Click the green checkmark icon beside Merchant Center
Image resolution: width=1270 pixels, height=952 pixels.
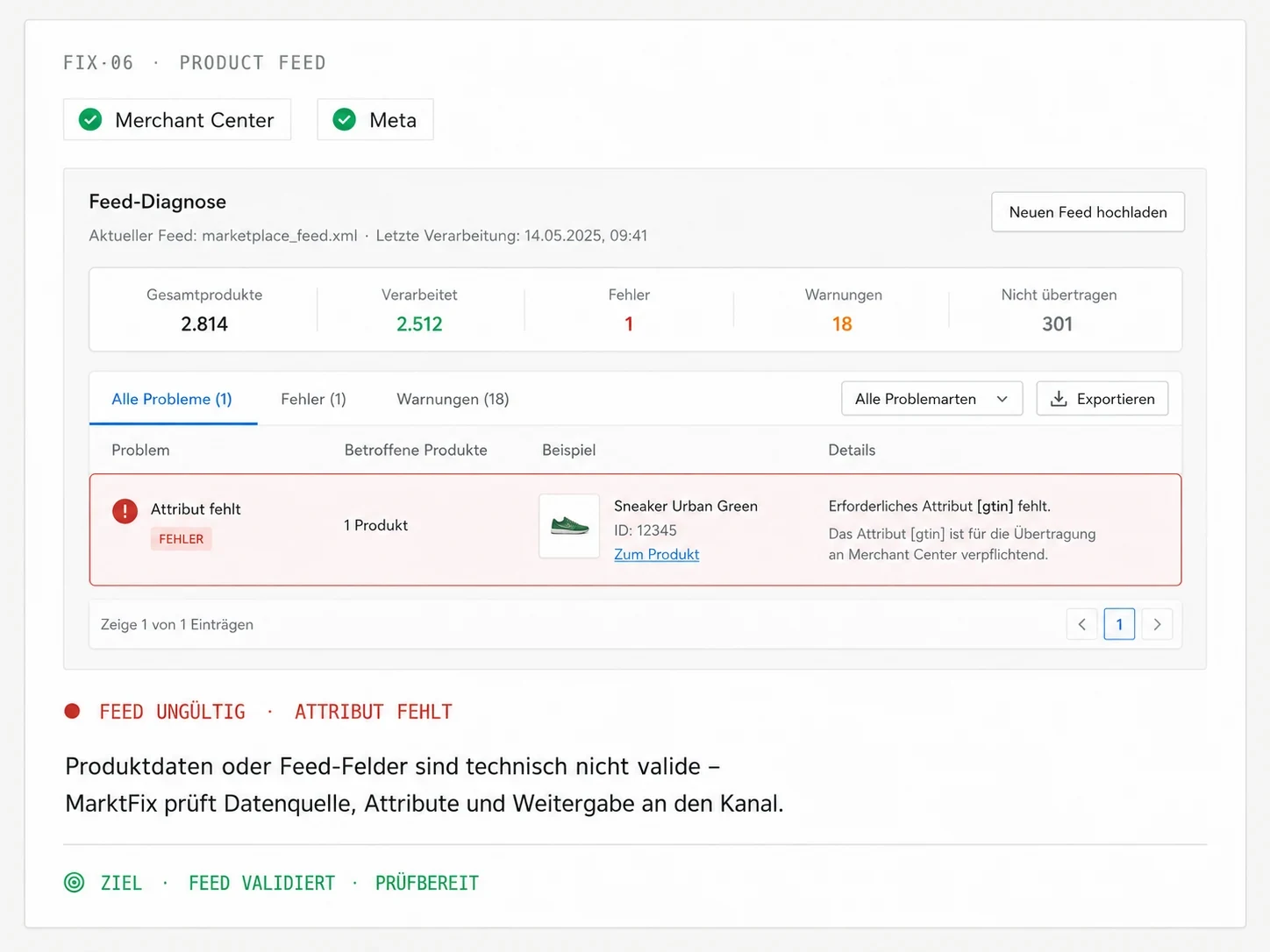[x=90, y=120]
